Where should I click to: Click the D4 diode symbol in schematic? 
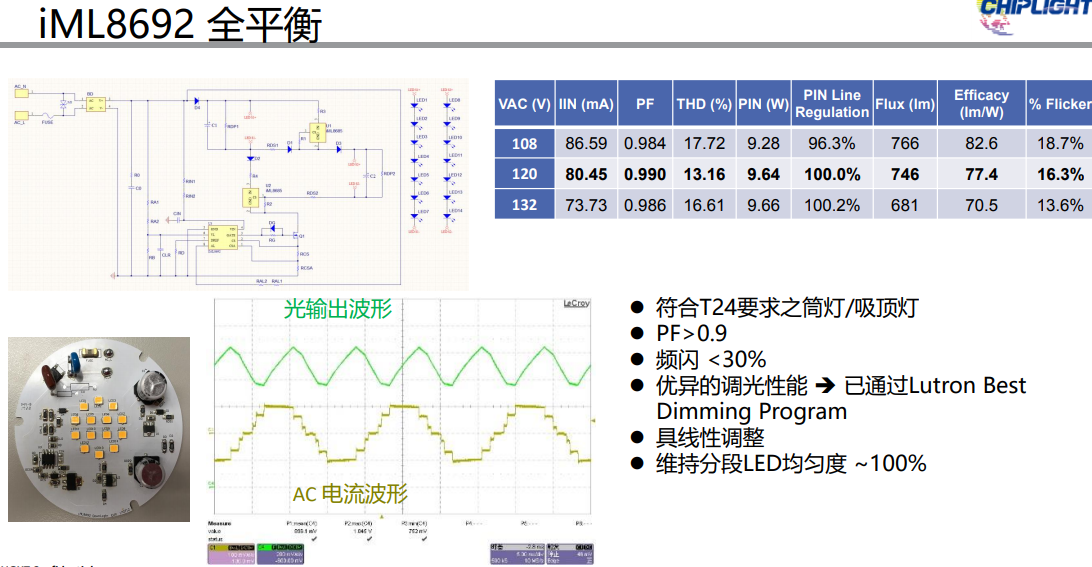coord(196,100)
